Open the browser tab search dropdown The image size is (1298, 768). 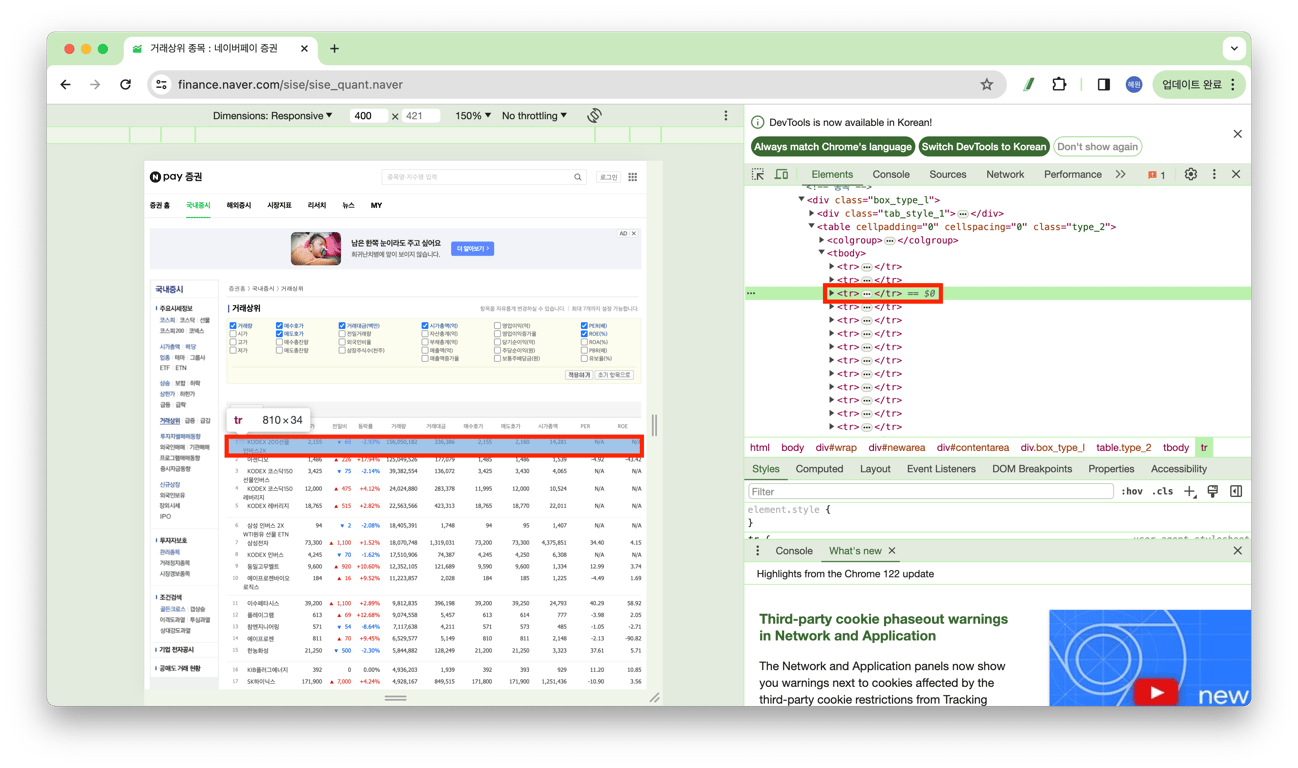point(1234,48)
